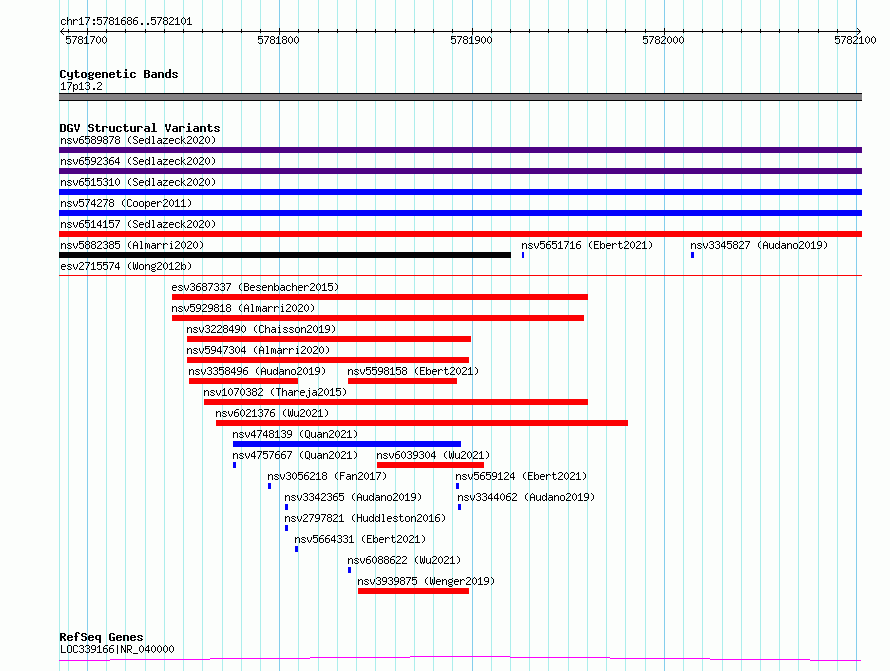Click the nsv3342365 (Audano2019) label
Screen dimensions: 890x671
[353, 497]
